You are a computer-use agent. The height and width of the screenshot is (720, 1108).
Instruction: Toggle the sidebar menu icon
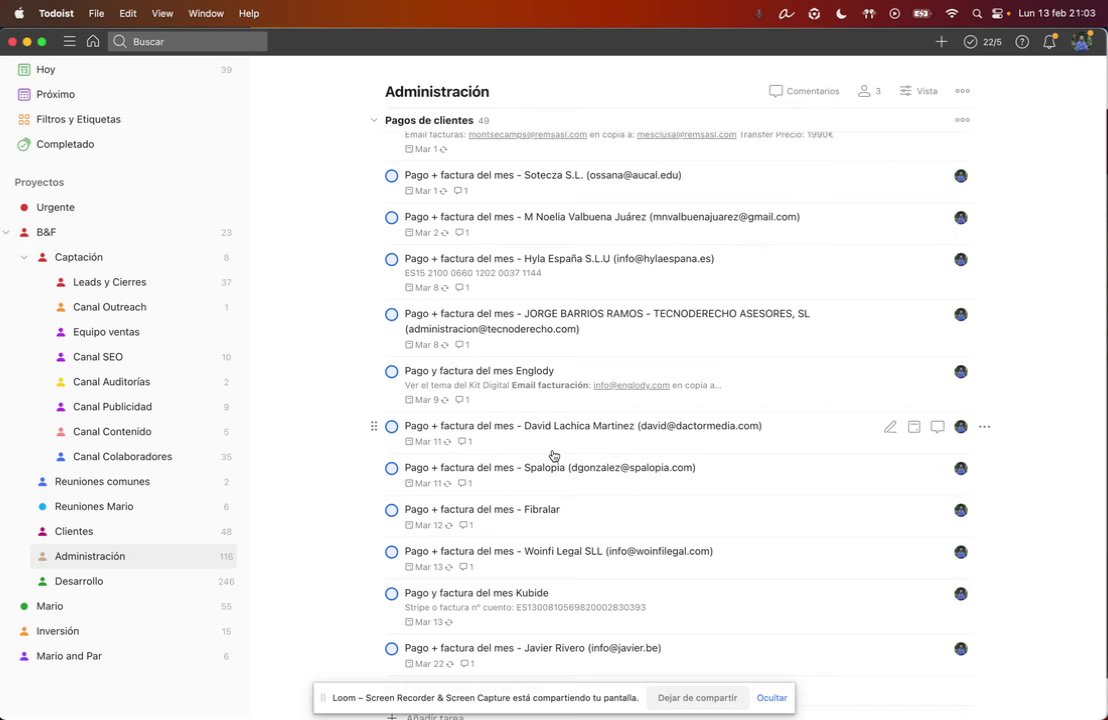(x=69, y=42)
